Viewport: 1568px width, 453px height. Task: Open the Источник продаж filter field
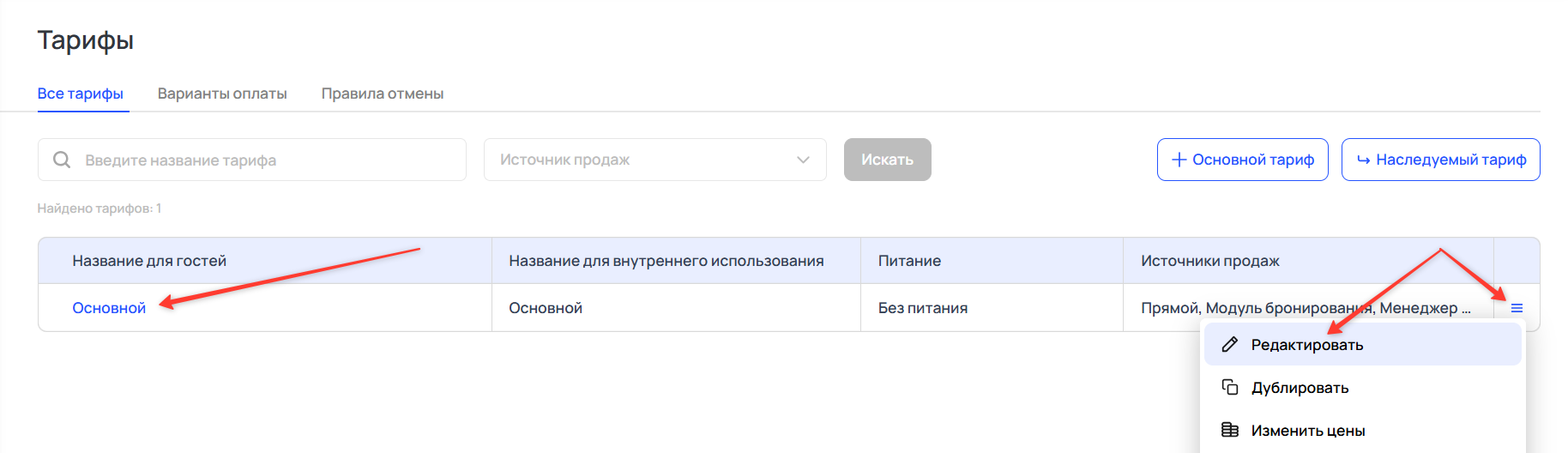[643, 160]
